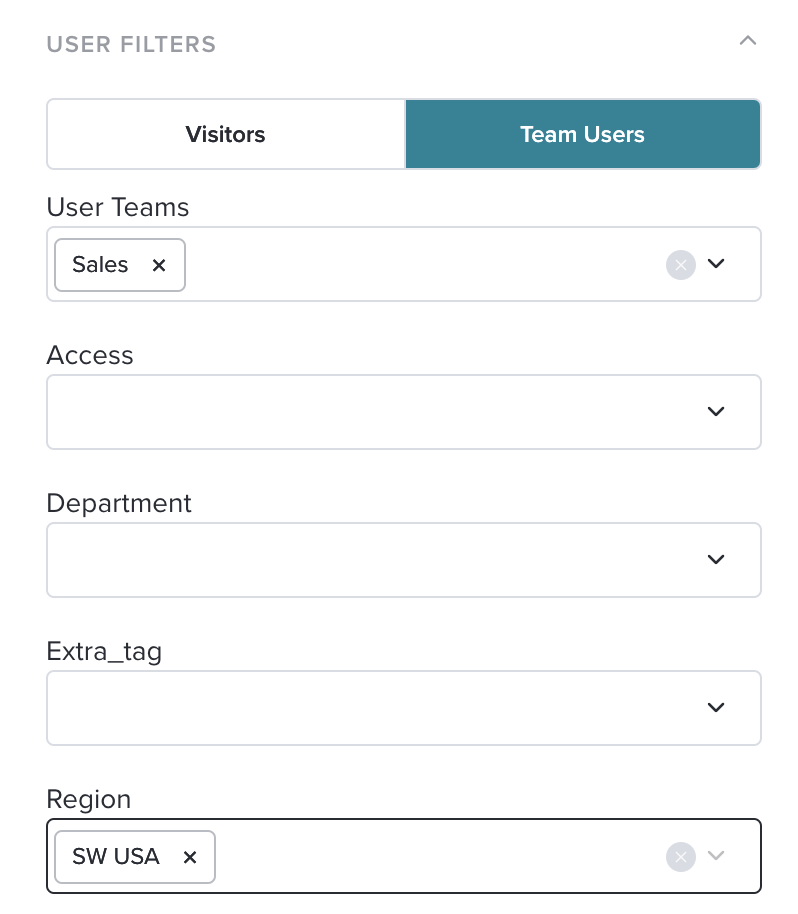798x914 pixels.
Task: Expand the Access dropdown chevron
Action: 716,412
